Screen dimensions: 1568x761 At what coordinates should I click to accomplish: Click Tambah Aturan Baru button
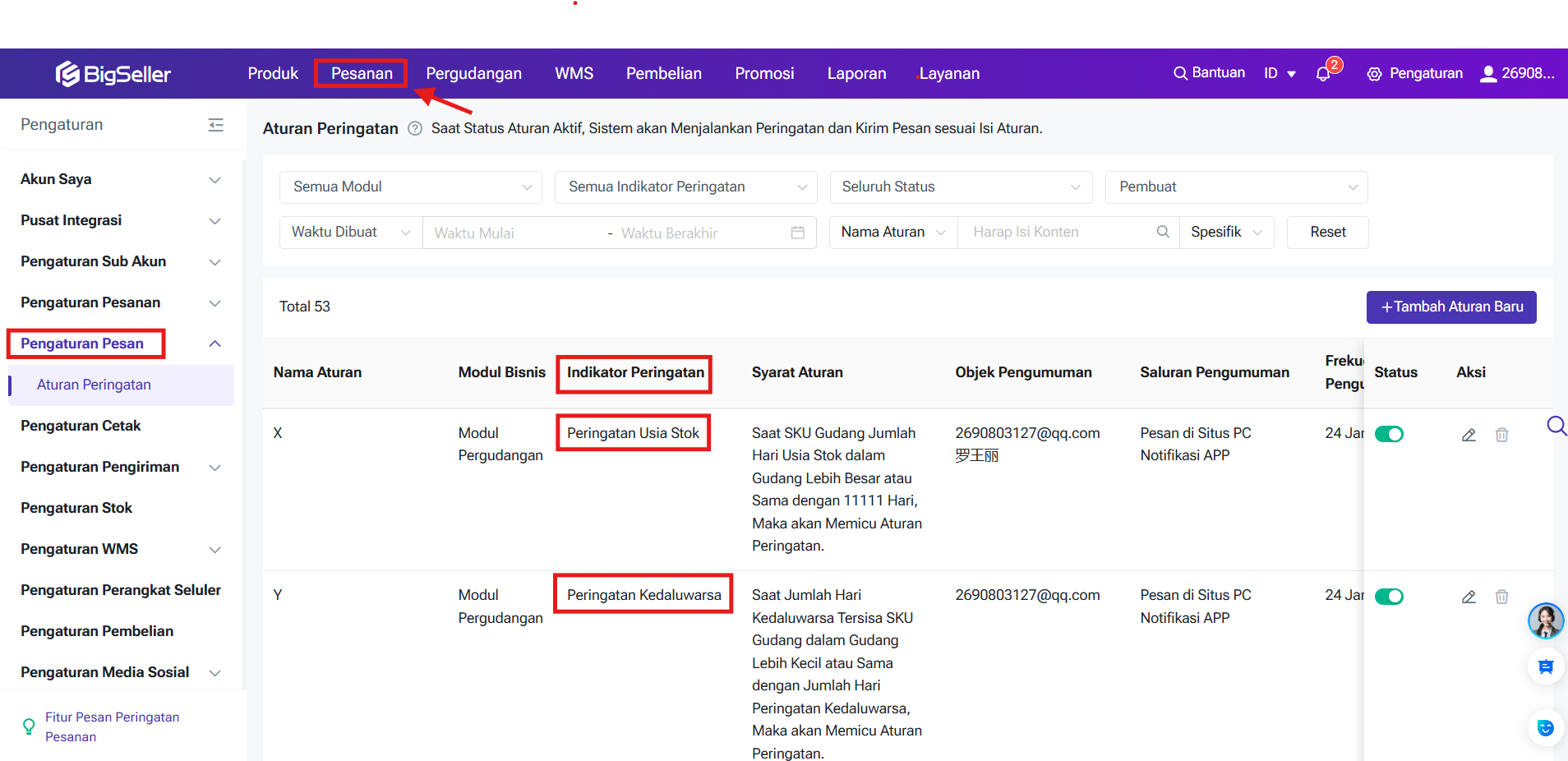(x=1450, y=307)
